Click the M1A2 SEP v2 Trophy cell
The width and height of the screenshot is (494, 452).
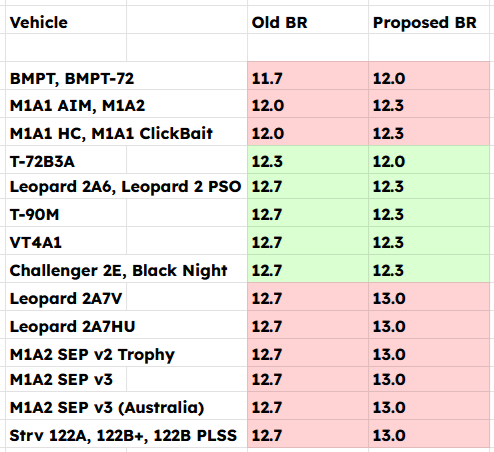[126, 353]
